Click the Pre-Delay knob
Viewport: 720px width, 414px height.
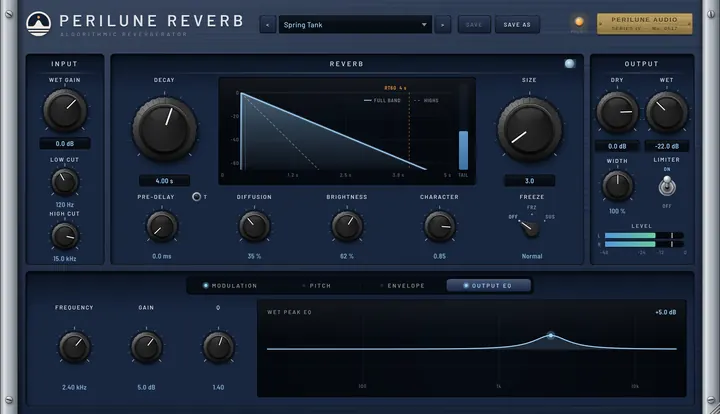coord(162,227)
